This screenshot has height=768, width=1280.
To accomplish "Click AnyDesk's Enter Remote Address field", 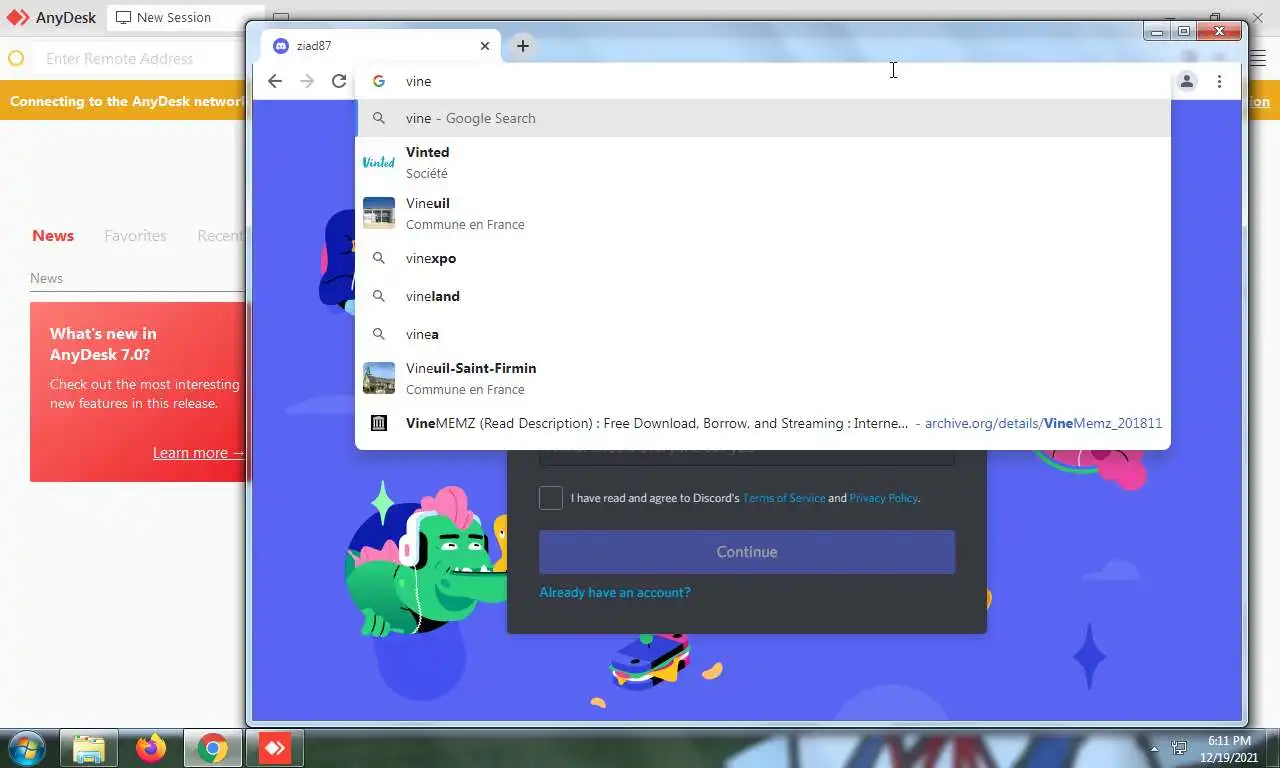I will point(140,59).
